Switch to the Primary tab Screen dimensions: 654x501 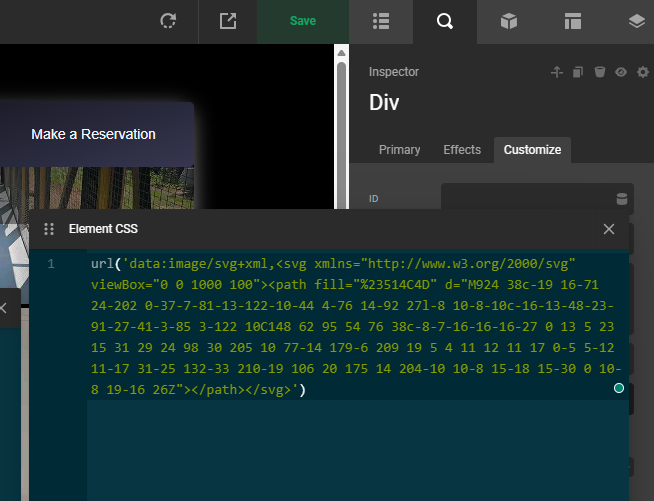click(x=399, y=150)
